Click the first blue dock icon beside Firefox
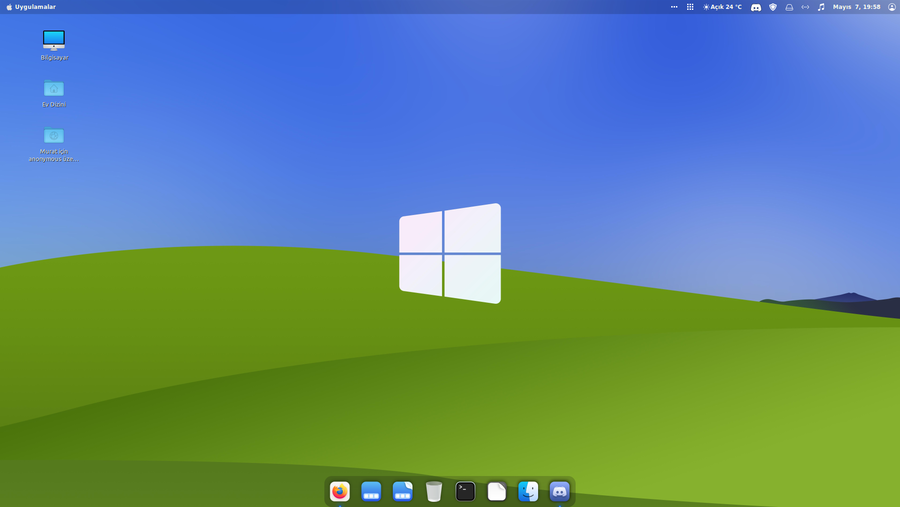Screen dimensions: 900x507 tap(371, 491)
